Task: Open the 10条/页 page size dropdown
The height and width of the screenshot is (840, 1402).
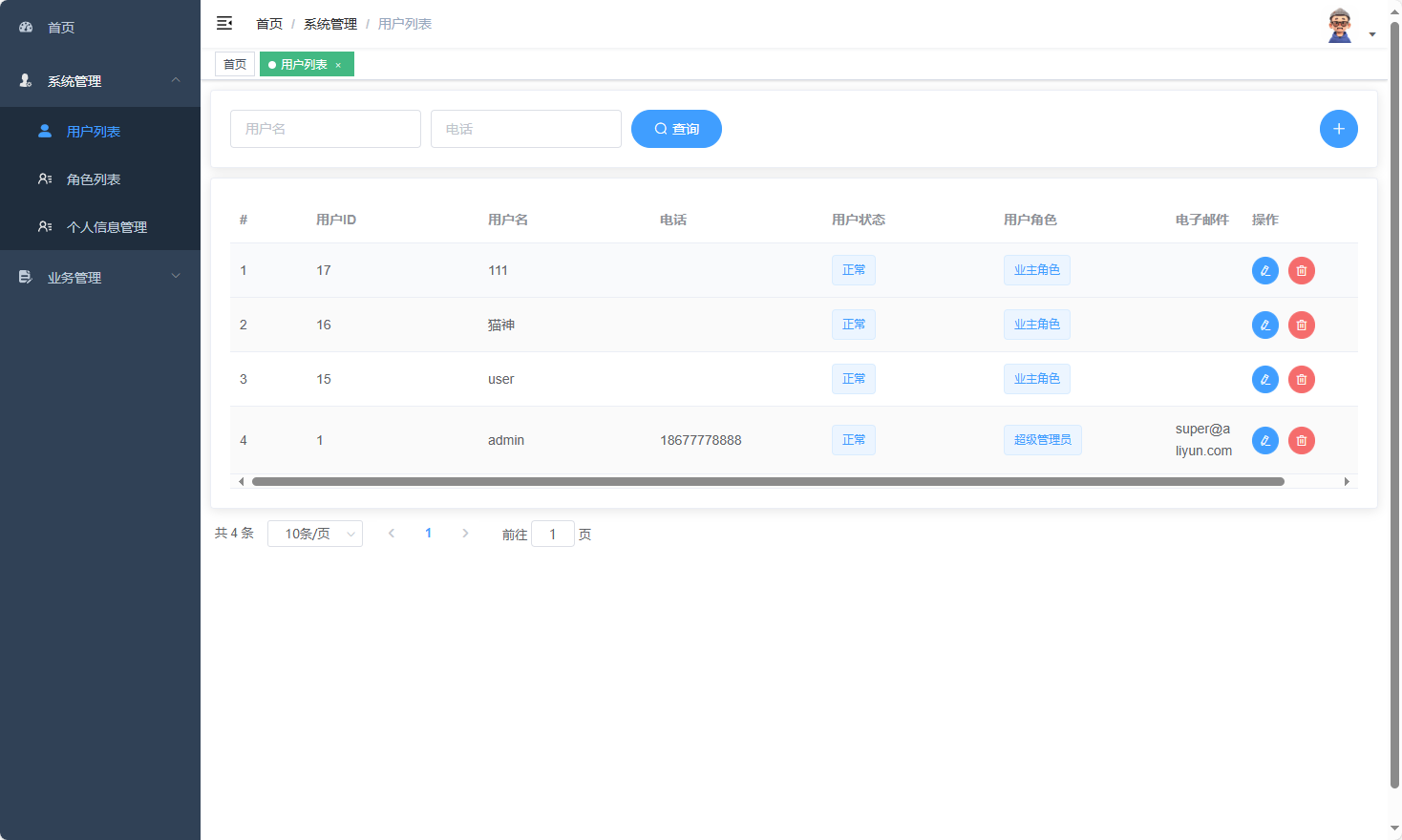Action: click(x=315, y=534)
